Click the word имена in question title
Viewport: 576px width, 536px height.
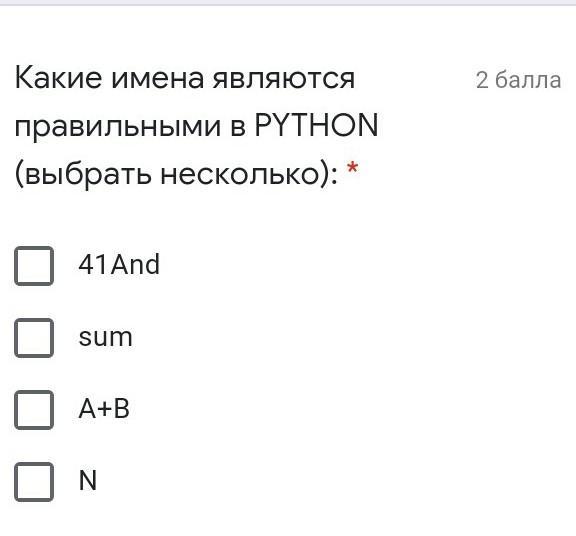157,79
